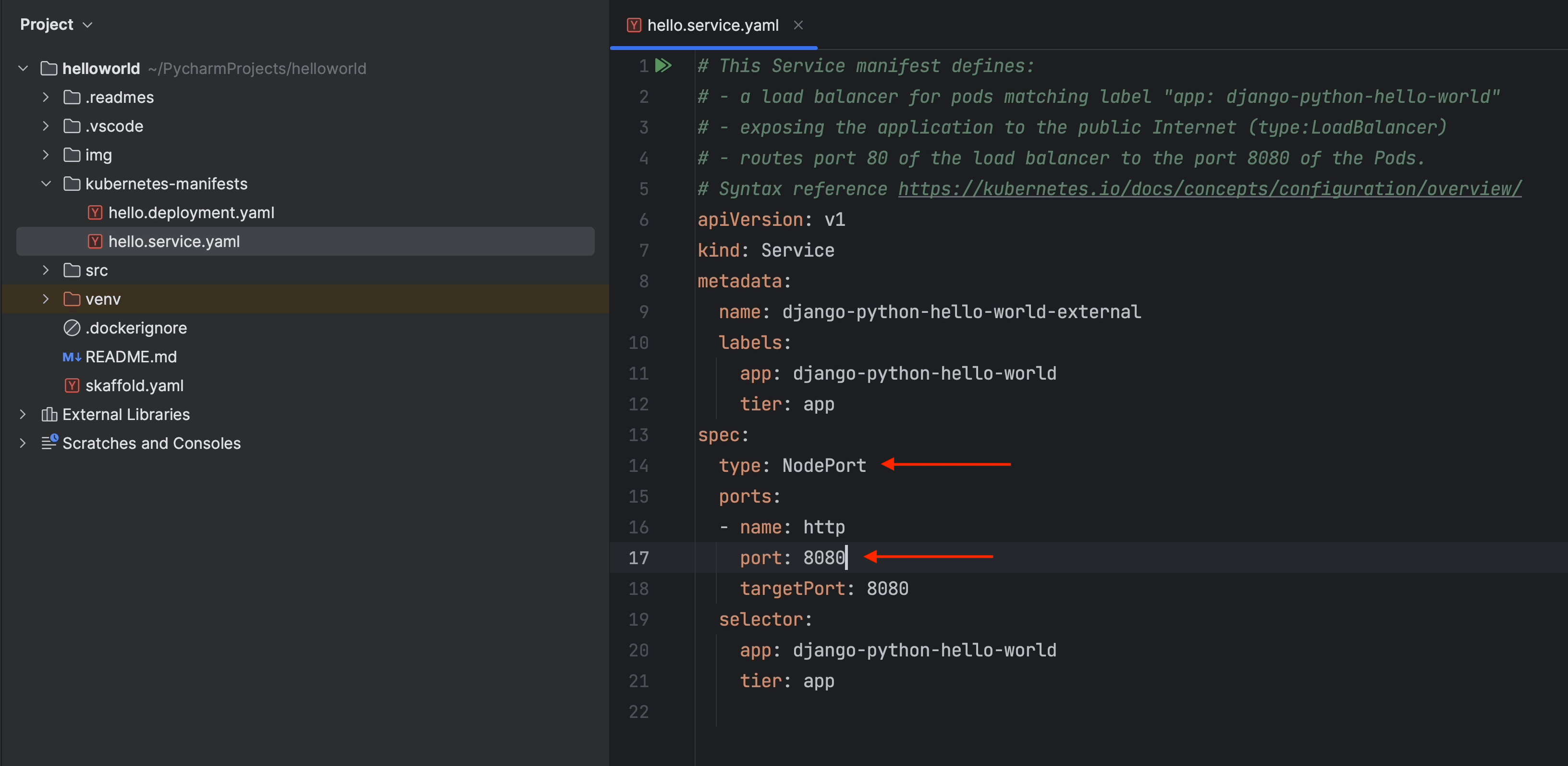This screenshot has width=1568, height=766.
Task: Expand the src folder
Action: click(x=46, y=271)
